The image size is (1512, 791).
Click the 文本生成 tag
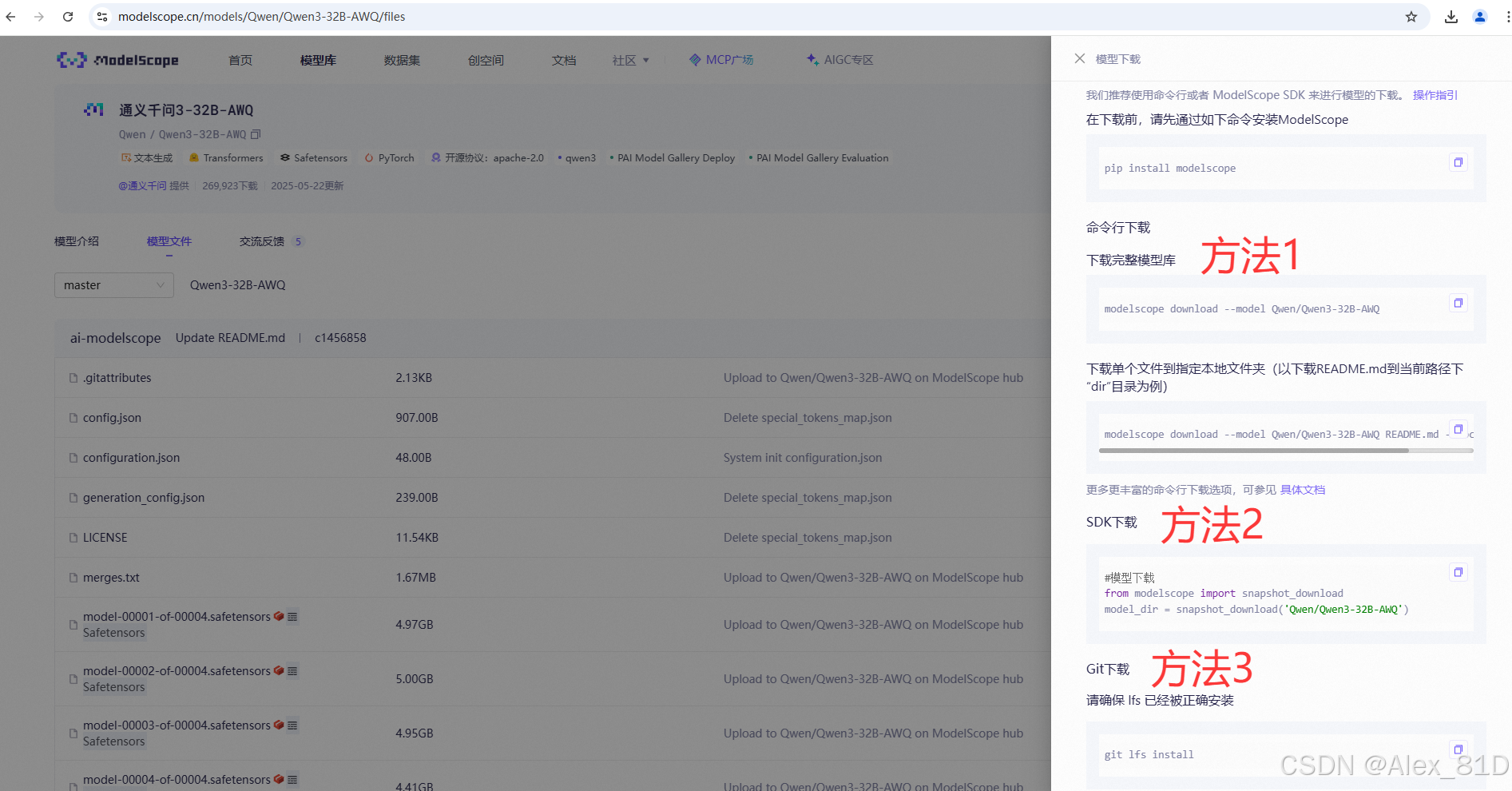(x=147, y=158)
